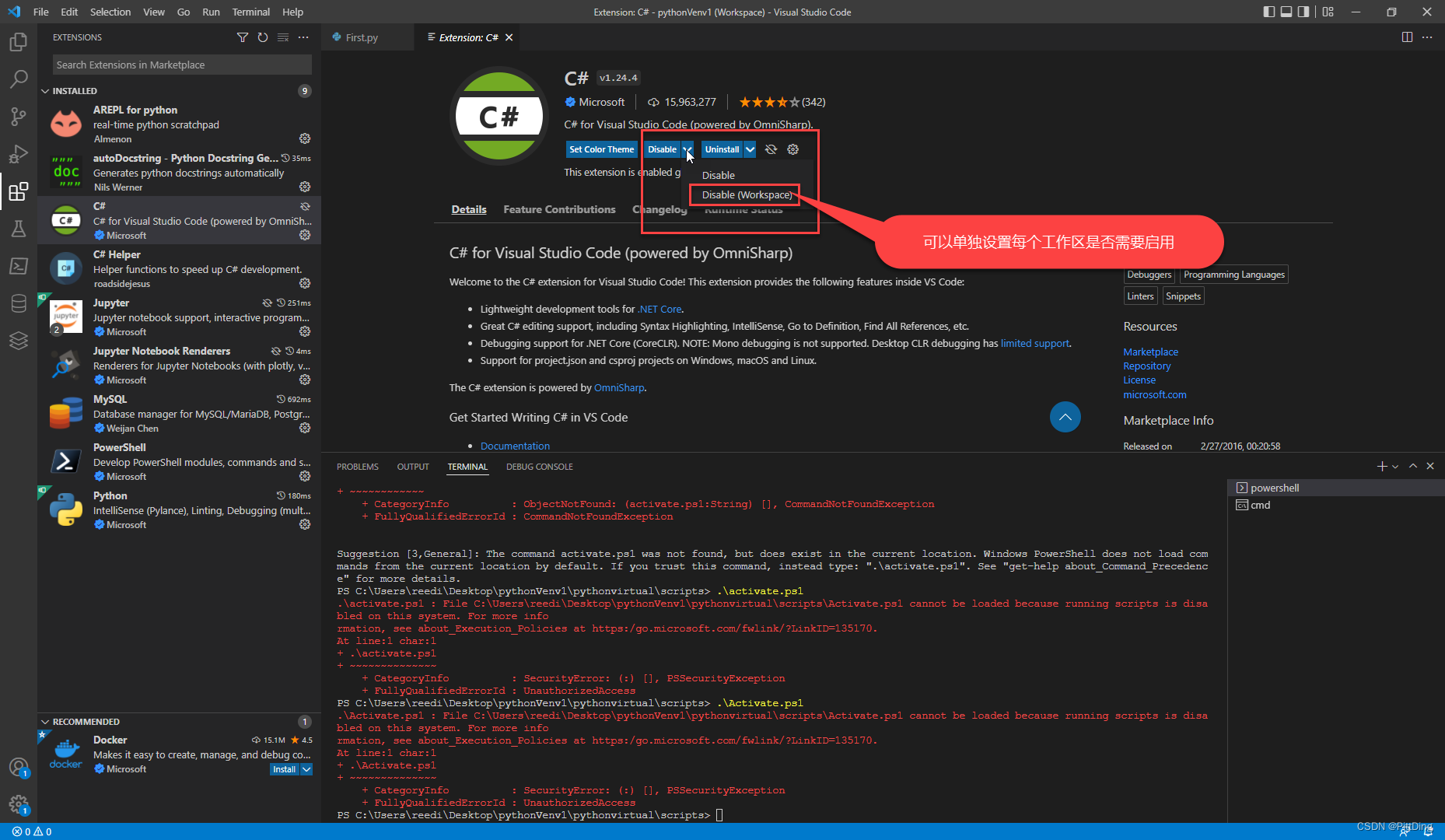Filter extensions with funnel icon
This screenshot has width=1445, height=840.
(243, 37)
